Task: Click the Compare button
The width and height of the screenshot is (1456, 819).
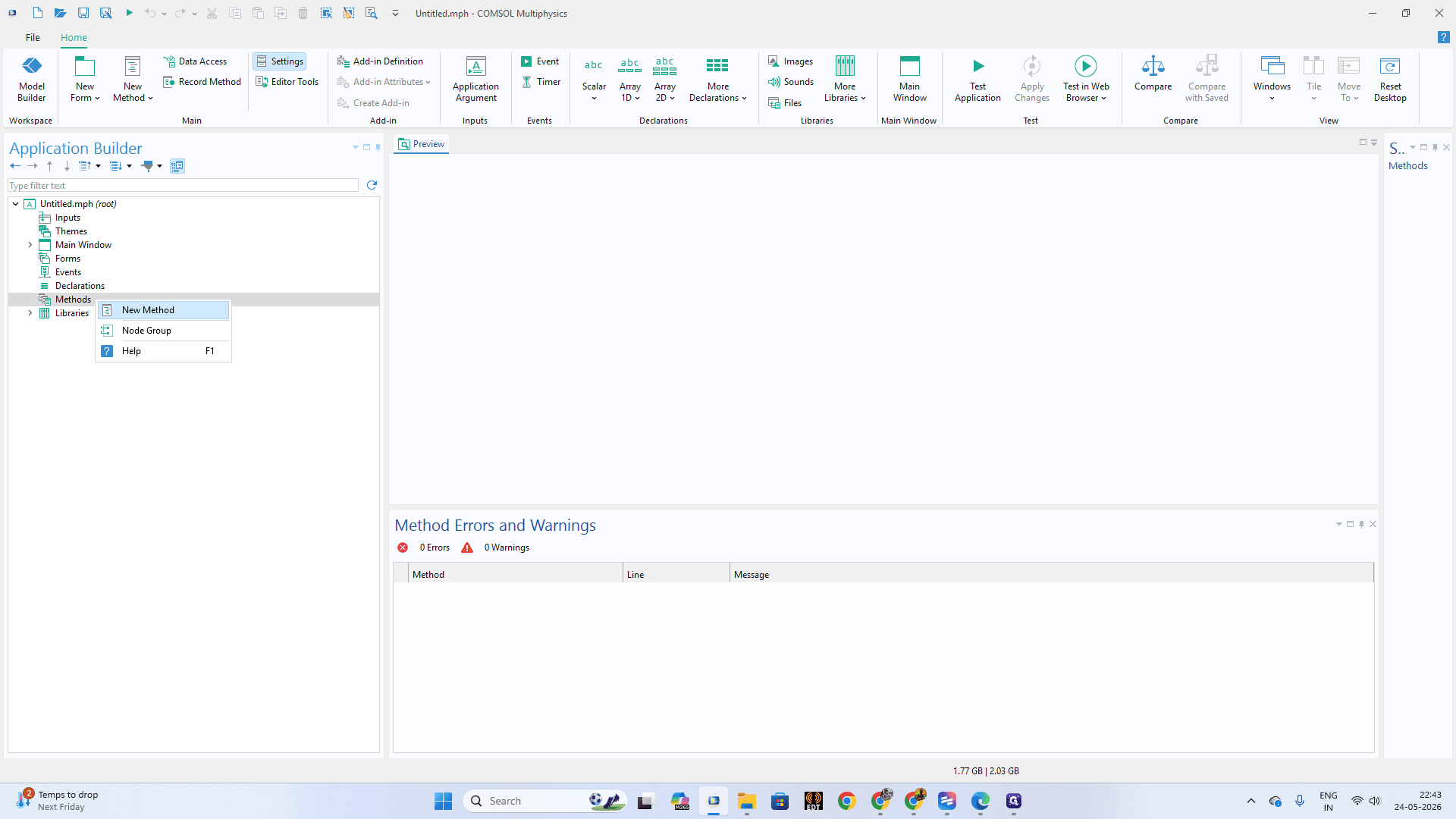Action: tap(1153, 74)
